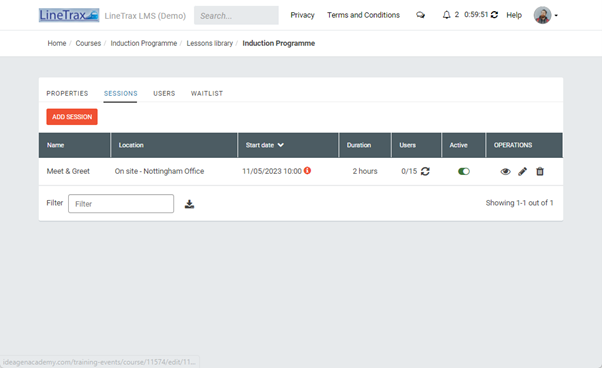Screen dimensions: 602x368
Task: Select the Sessions tab
Action: (x=121, y=93)
